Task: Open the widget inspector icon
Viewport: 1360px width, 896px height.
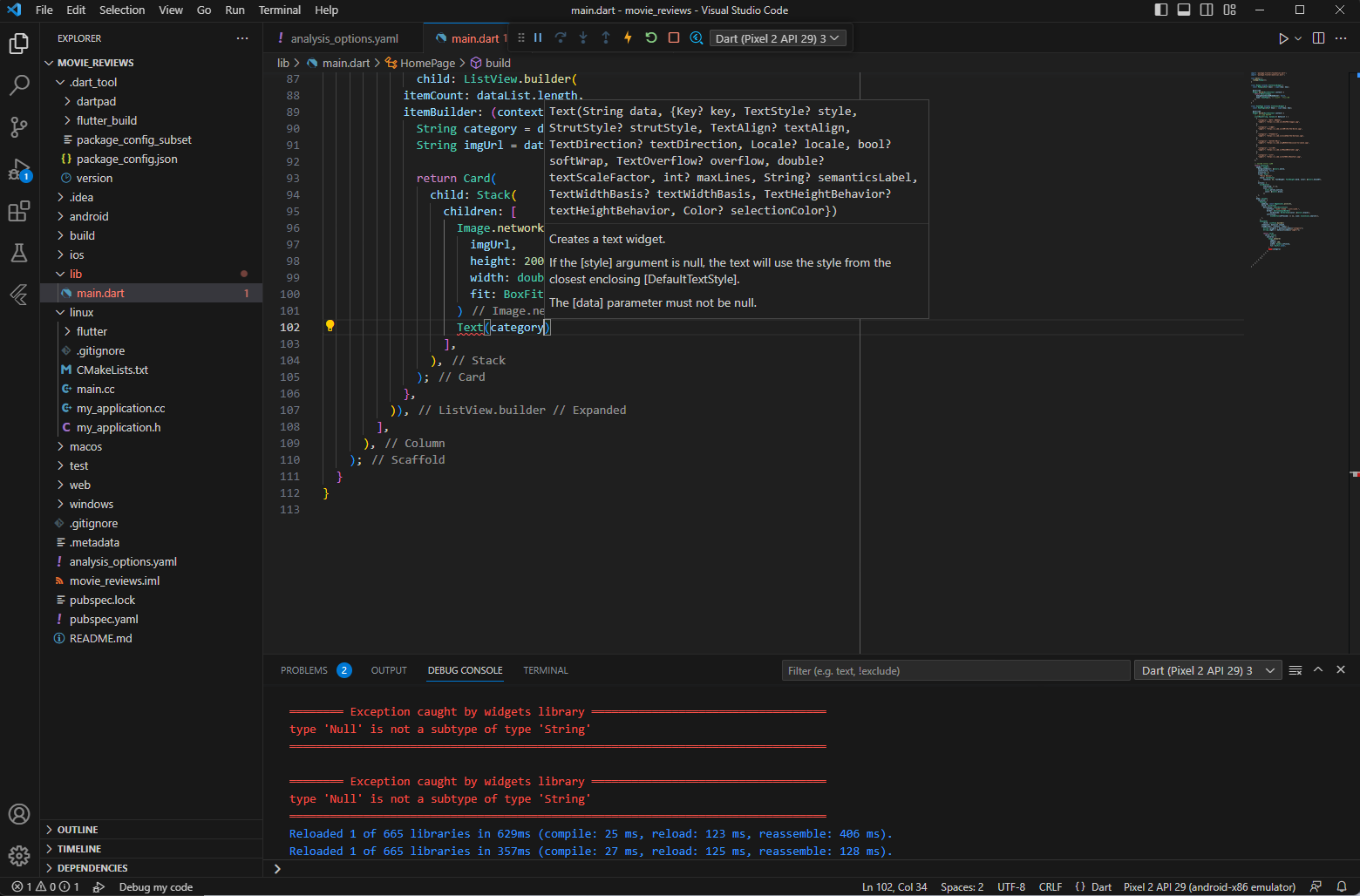Action: point(697,37)
